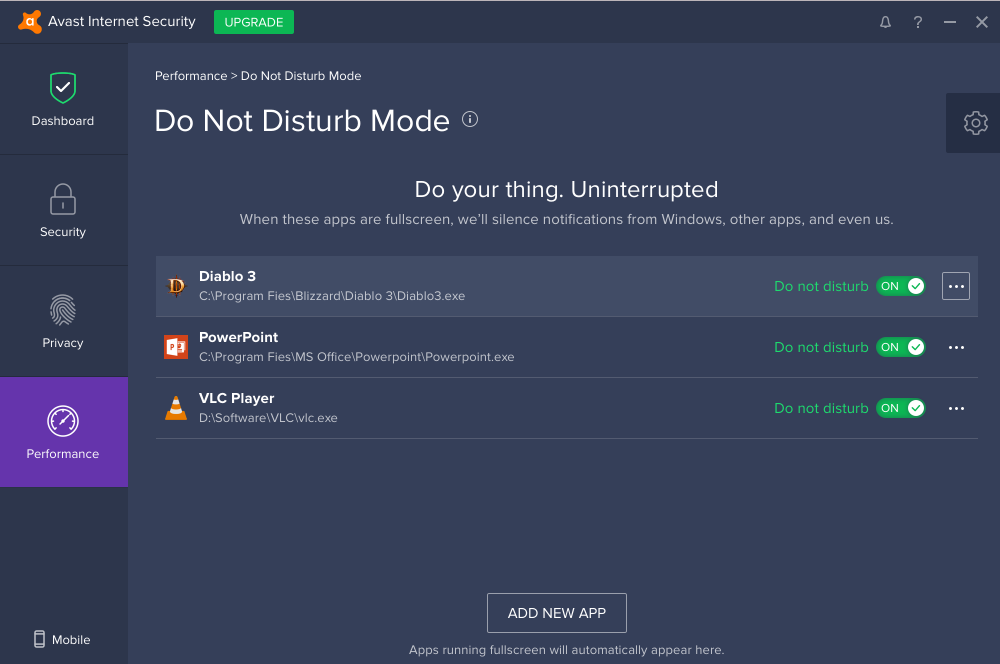Toggle VLC Player Do not disturb off
This screenshot has width=1000, height=664.
click(900, 408)
